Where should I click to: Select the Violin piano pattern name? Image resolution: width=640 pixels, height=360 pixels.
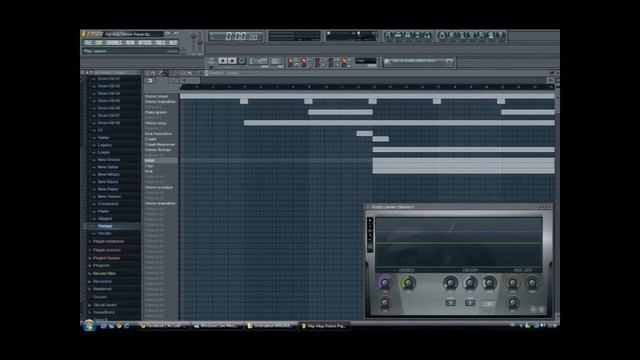click(x=157, y=96)
